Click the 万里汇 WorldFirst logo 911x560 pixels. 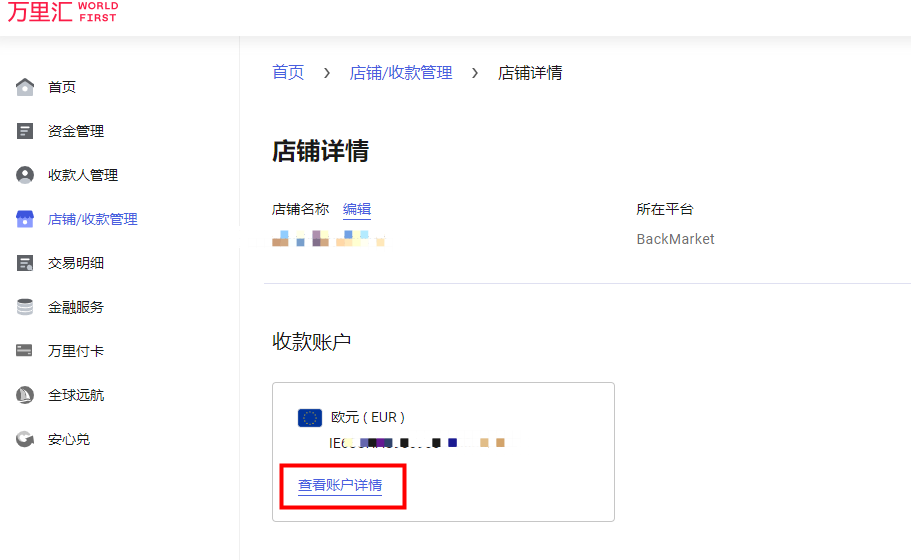tap(62, 12)
